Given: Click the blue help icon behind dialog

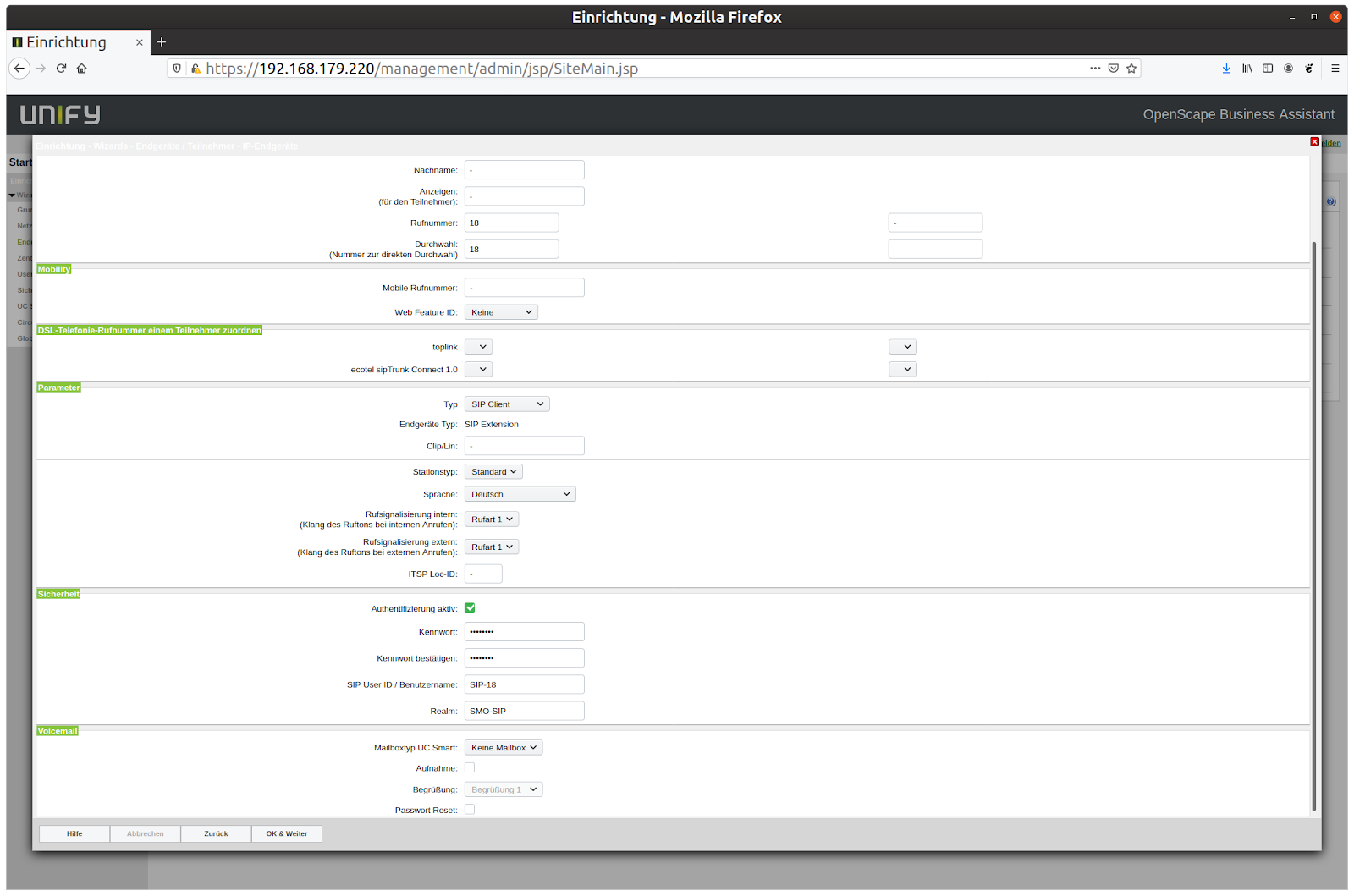Looking at the screenshot, I should pyautogui.click(x=1330, y=202).
